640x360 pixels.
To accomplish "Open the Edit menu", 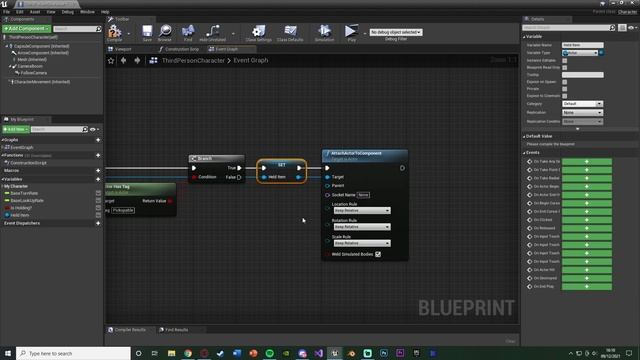I will click(x=20, y=12).
